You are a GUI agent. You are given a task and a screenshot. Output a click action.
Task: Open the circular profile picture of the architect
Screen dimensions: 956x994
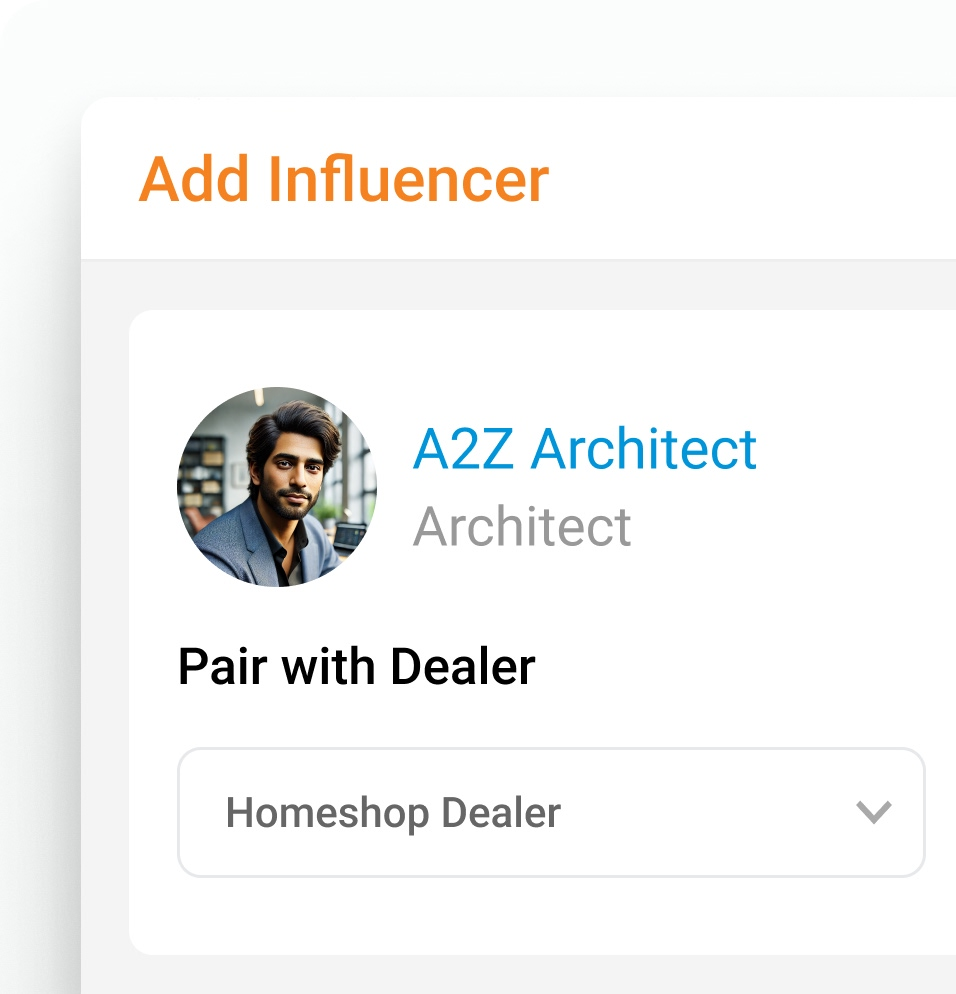pyautogui.click(x=277, y=487)
